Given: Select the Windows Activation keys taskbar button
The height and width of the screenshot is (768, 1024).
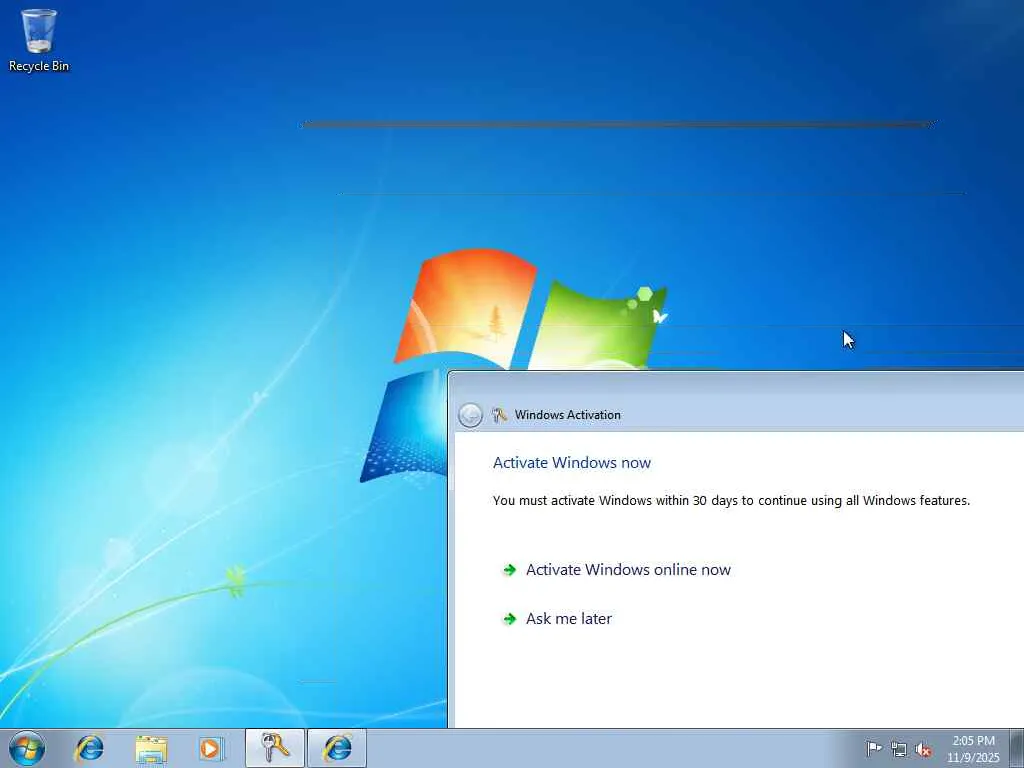Looking at the screenshot, I should pyautogui.click(x=274, y=748).
